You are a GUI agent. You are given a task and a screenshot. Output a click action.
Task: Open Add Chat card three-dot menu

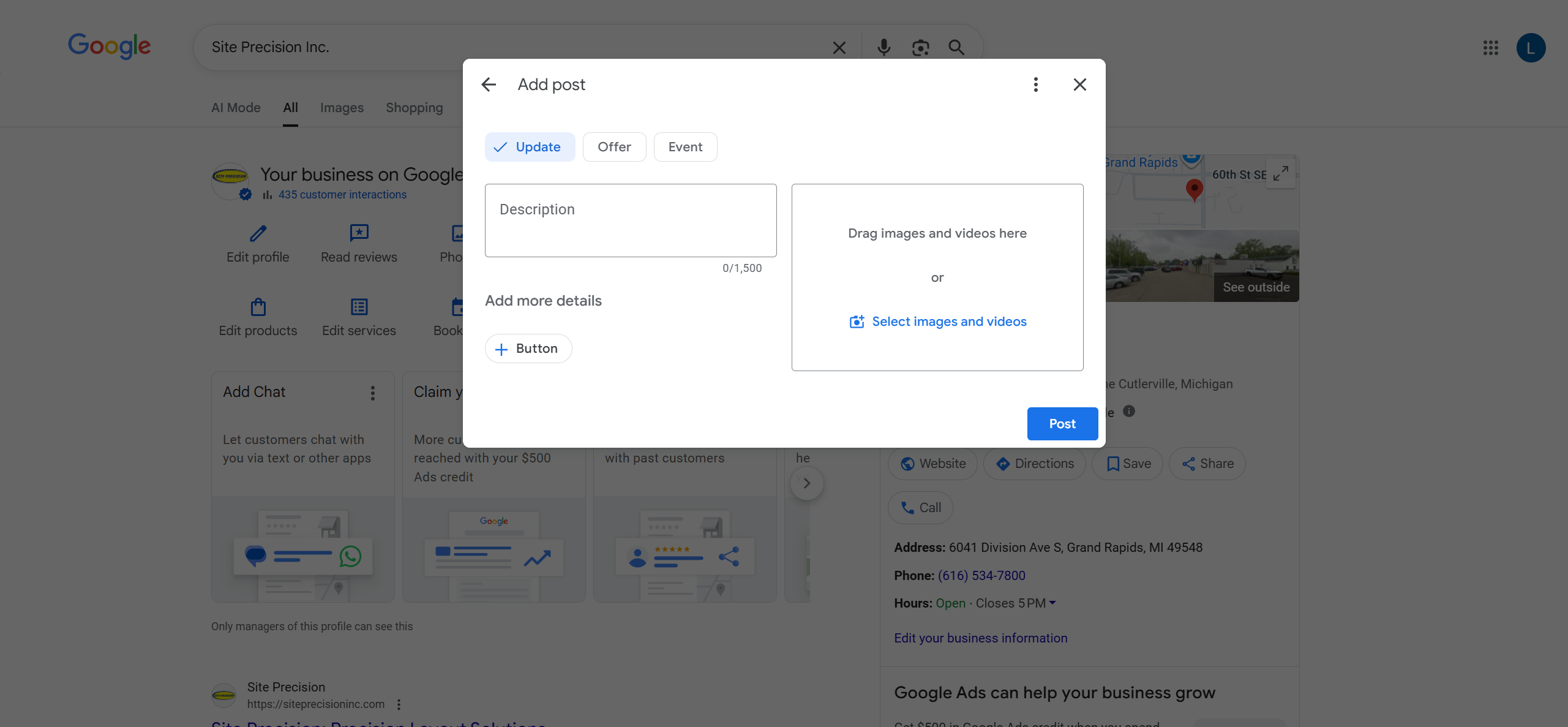(372, 393)
